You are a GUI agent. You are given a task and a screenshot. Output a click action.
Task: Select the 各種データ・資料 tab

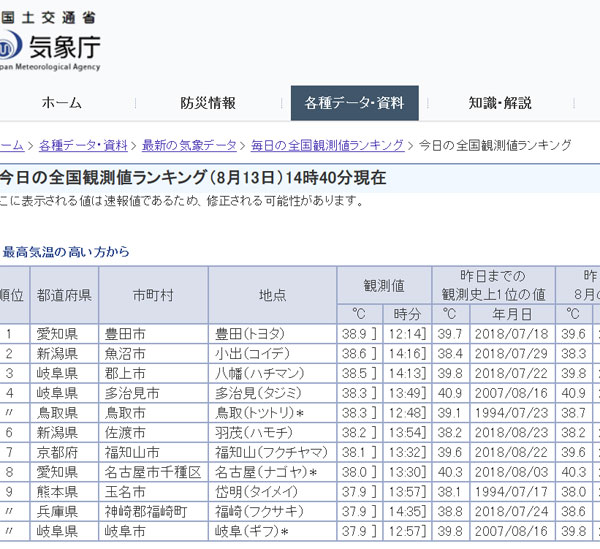click(354, 103)
